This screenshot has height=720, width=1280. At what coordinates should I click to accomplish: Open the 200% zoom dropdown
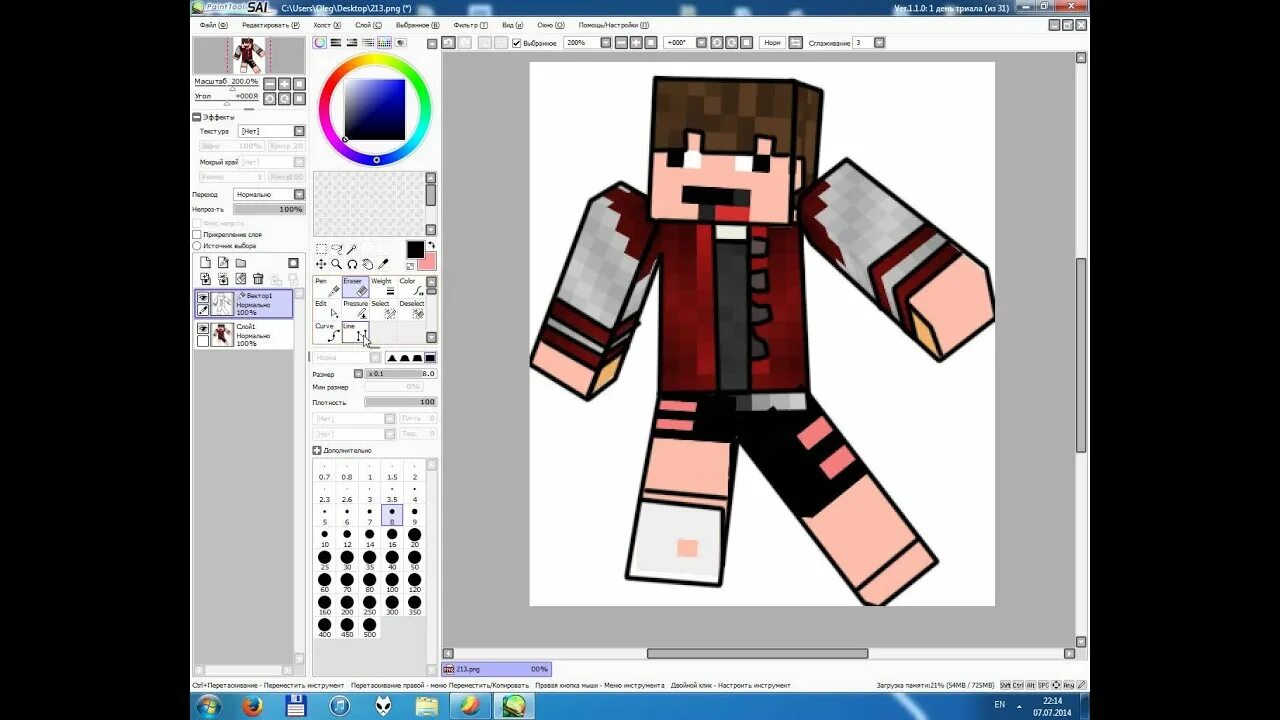tap(605, 43)
